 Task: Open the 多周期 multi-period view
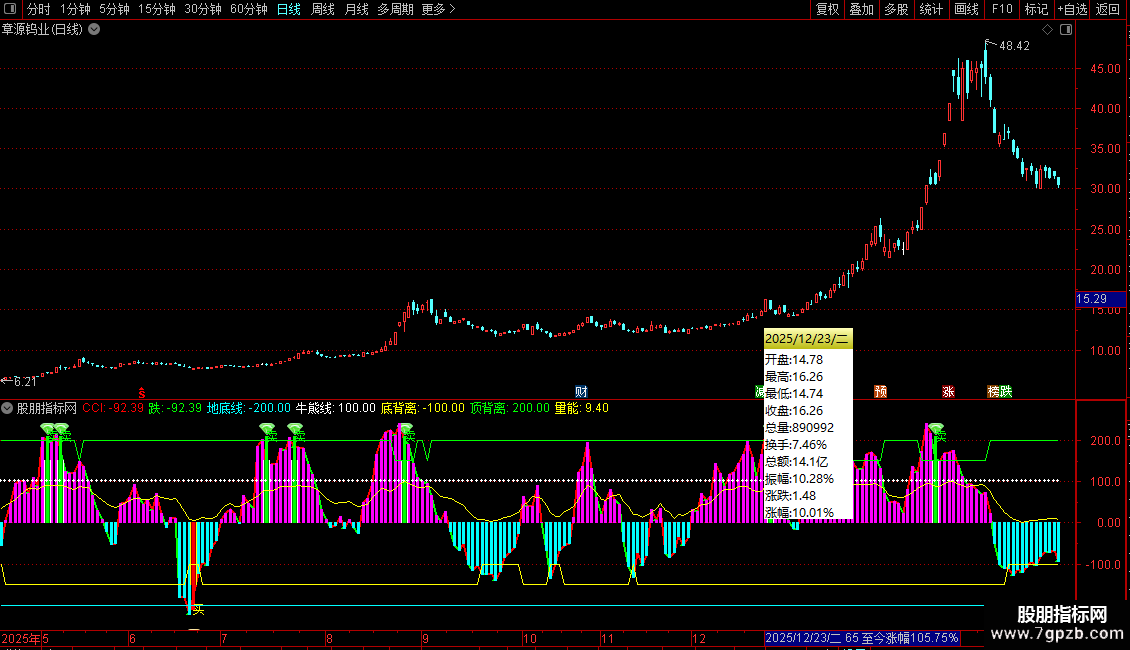pos(396,9)
